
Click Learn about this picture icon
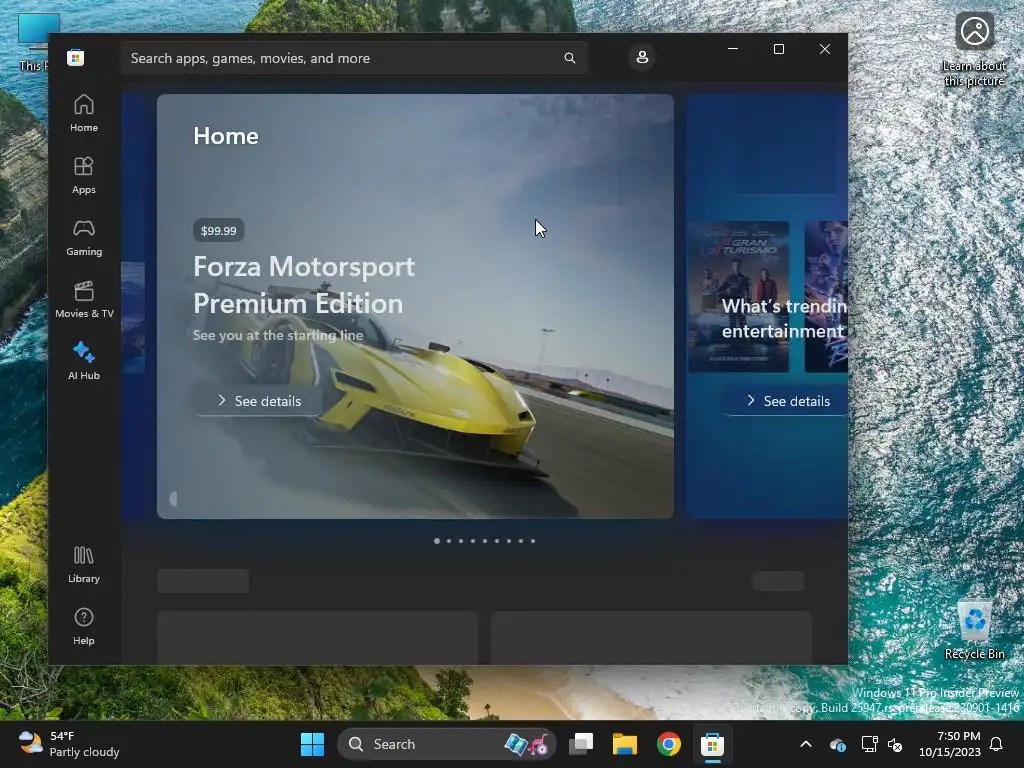(974, 50)
